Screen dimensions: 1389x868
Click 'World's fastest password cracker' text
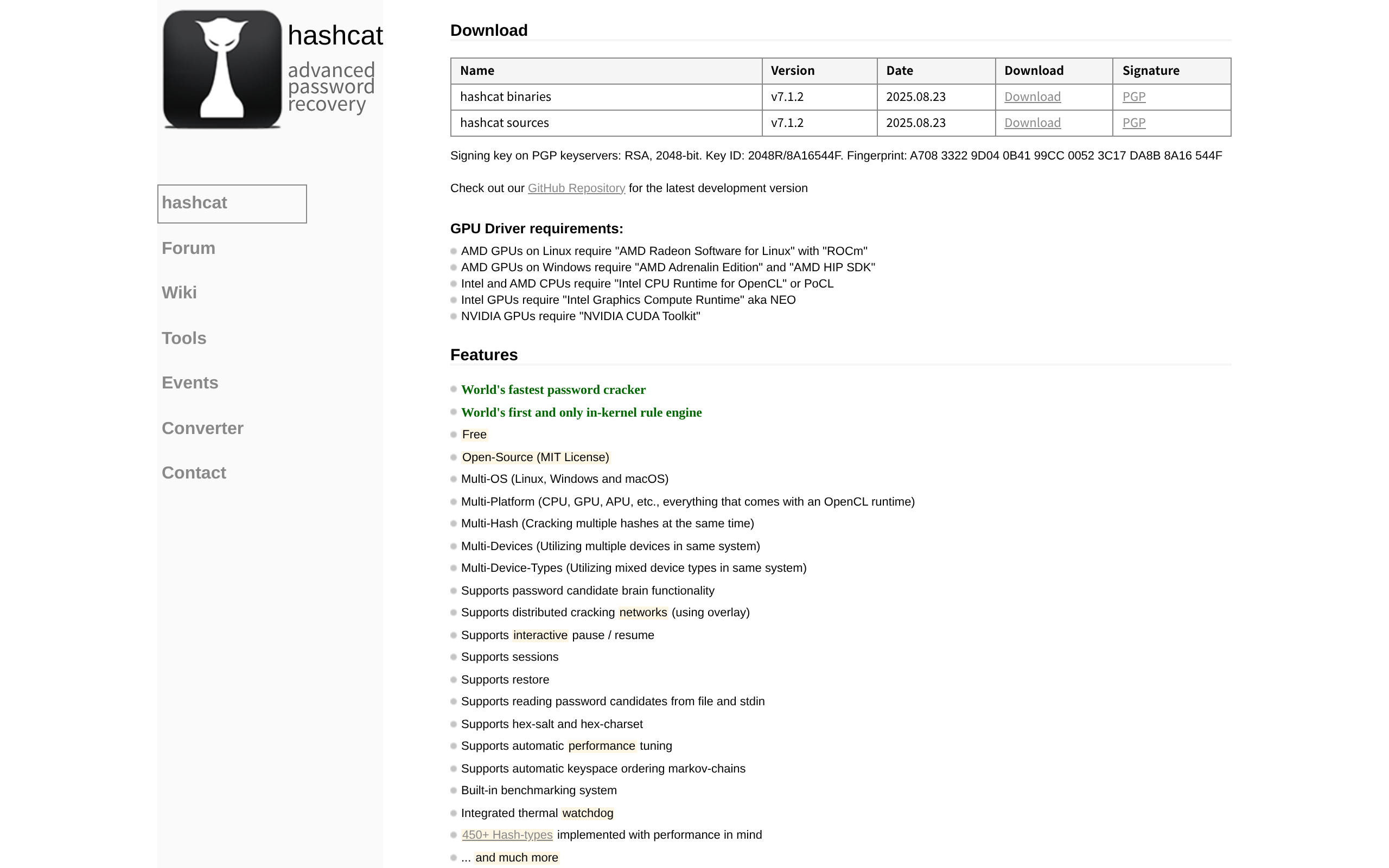point(553,390)
